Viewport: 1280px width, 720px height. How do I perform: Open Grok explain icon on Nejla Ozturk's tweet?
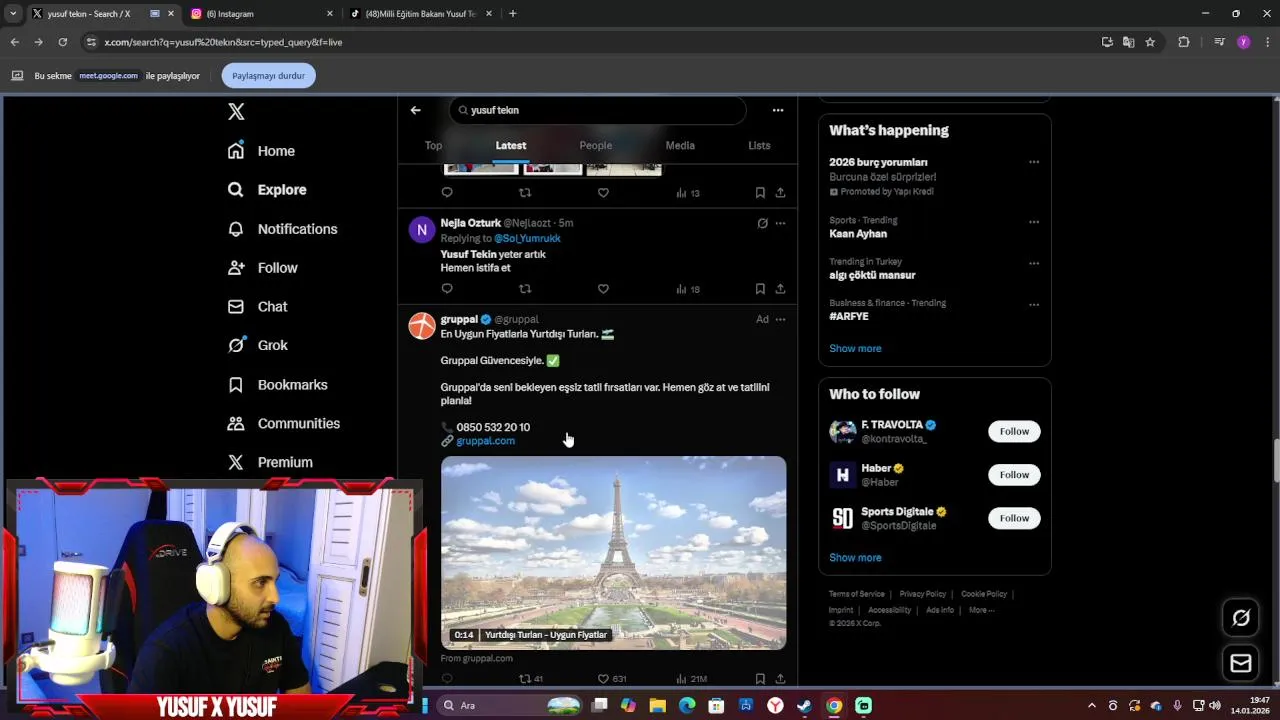pos(762,223)
